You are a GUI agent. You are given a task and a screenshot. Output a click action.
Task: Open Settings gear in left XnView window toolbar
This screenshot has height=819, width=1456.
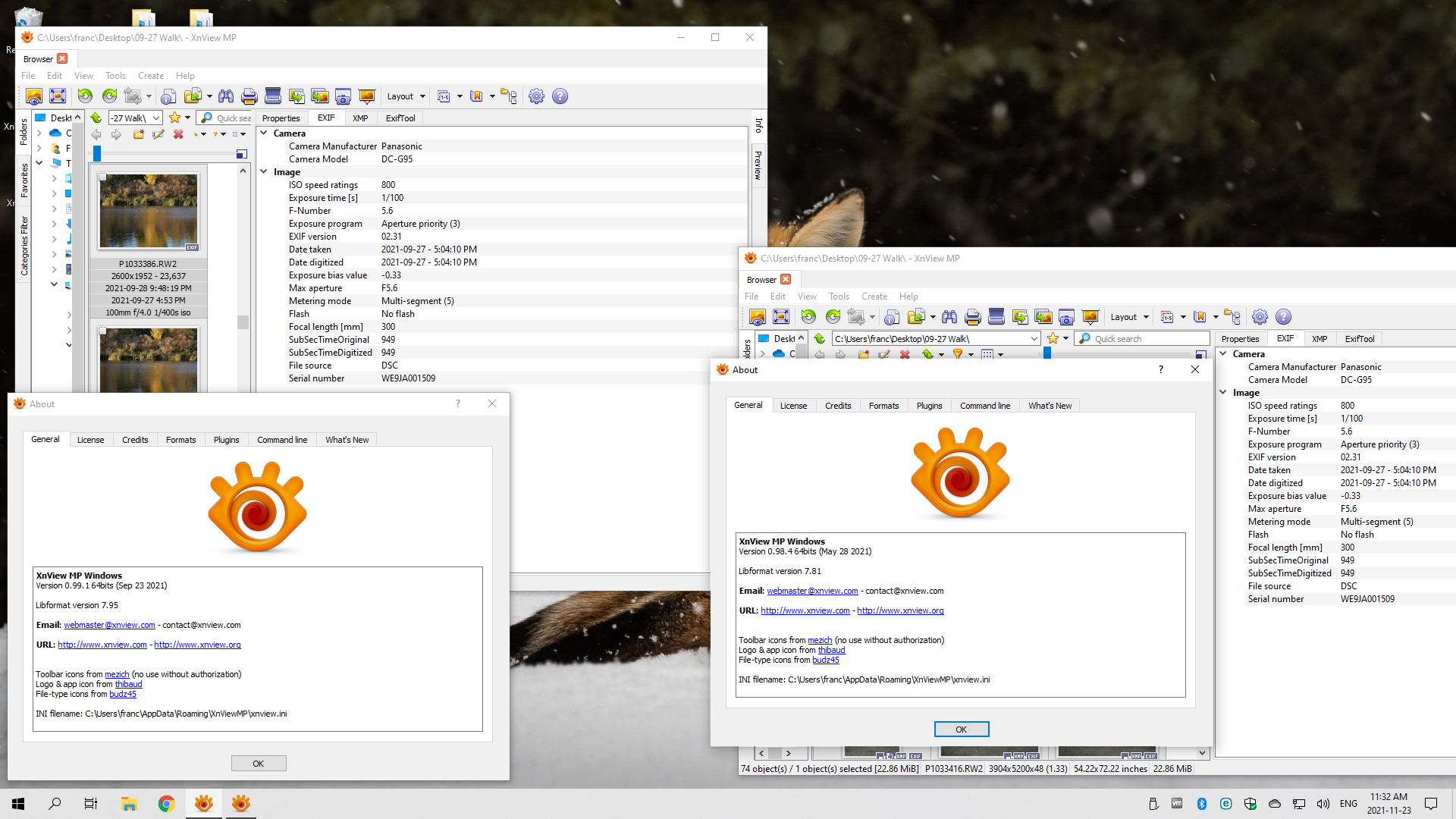point(536,96)
